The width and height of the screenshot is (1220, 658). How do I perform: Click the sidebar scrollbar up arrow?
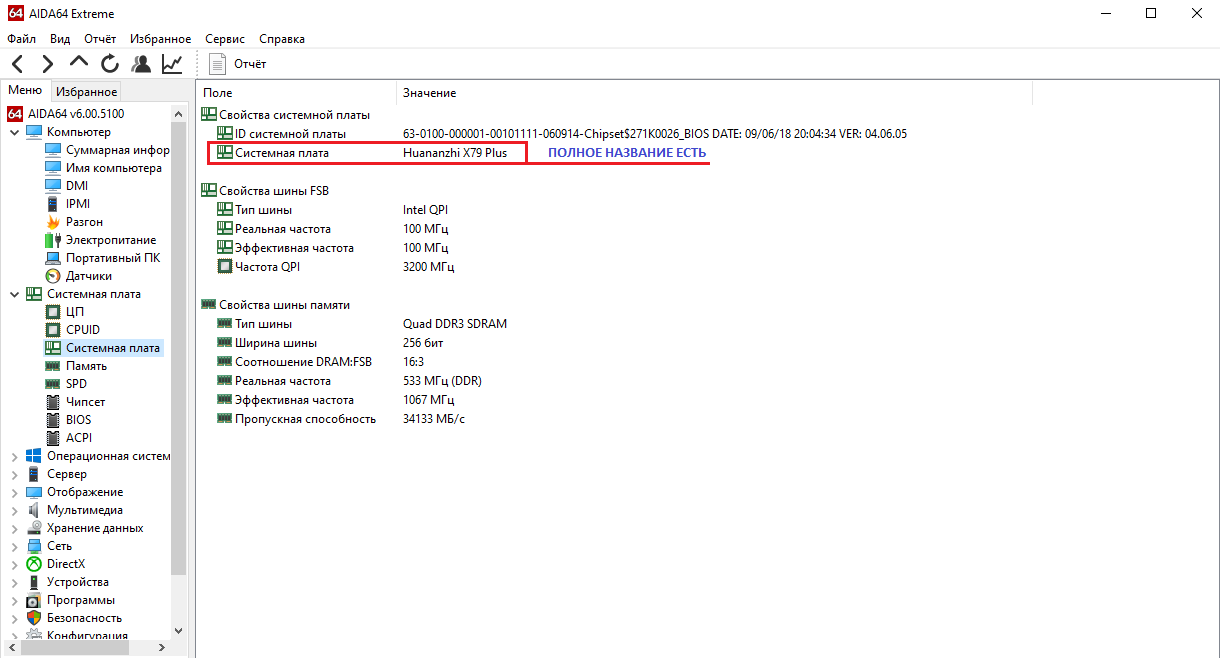179,114
